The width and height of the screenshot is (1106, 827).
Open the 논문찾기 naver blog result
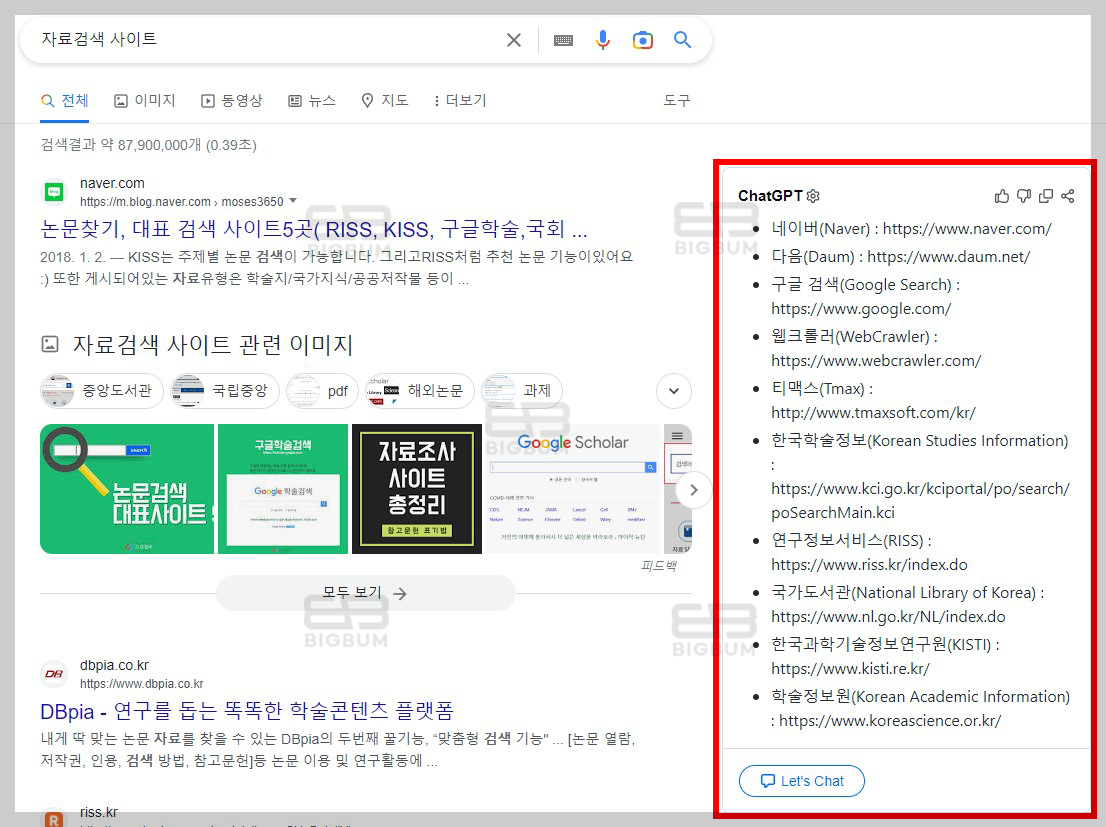(314, 229)
